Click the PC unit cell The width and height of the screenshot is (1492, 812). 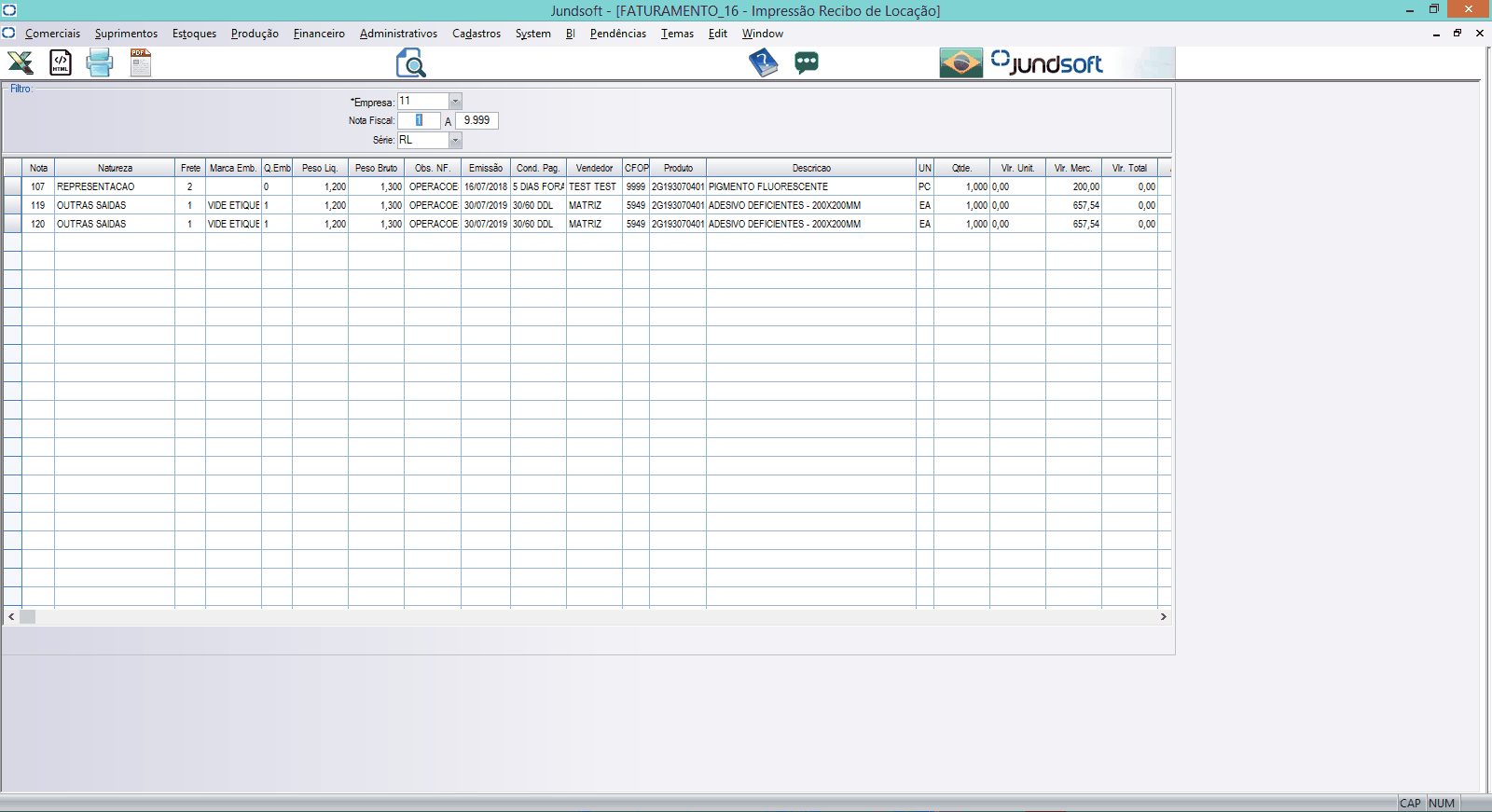(x=924, y=186)
